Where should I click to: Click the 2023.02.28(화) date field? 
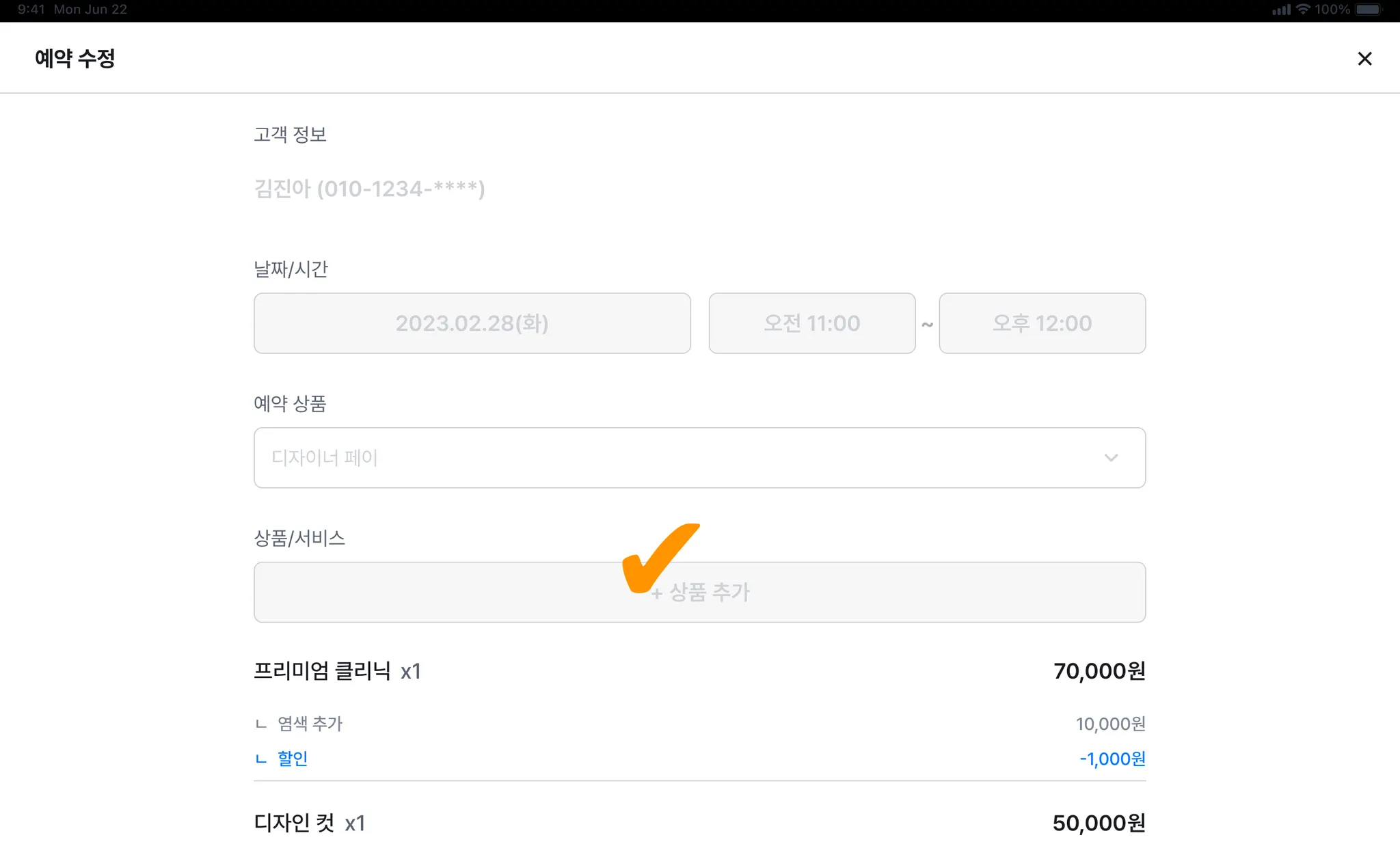(472, 323)
